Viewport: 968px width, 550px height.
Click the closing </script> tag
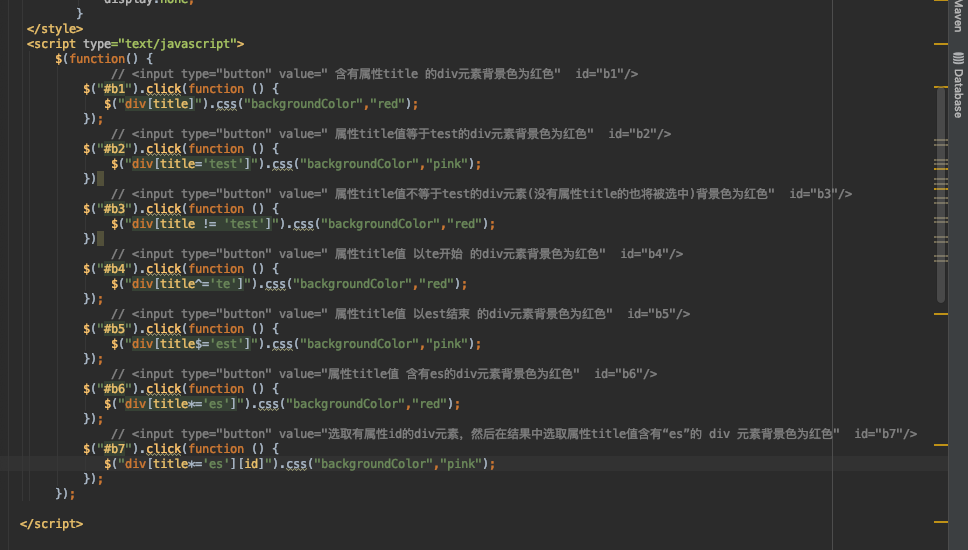[51, 523]
